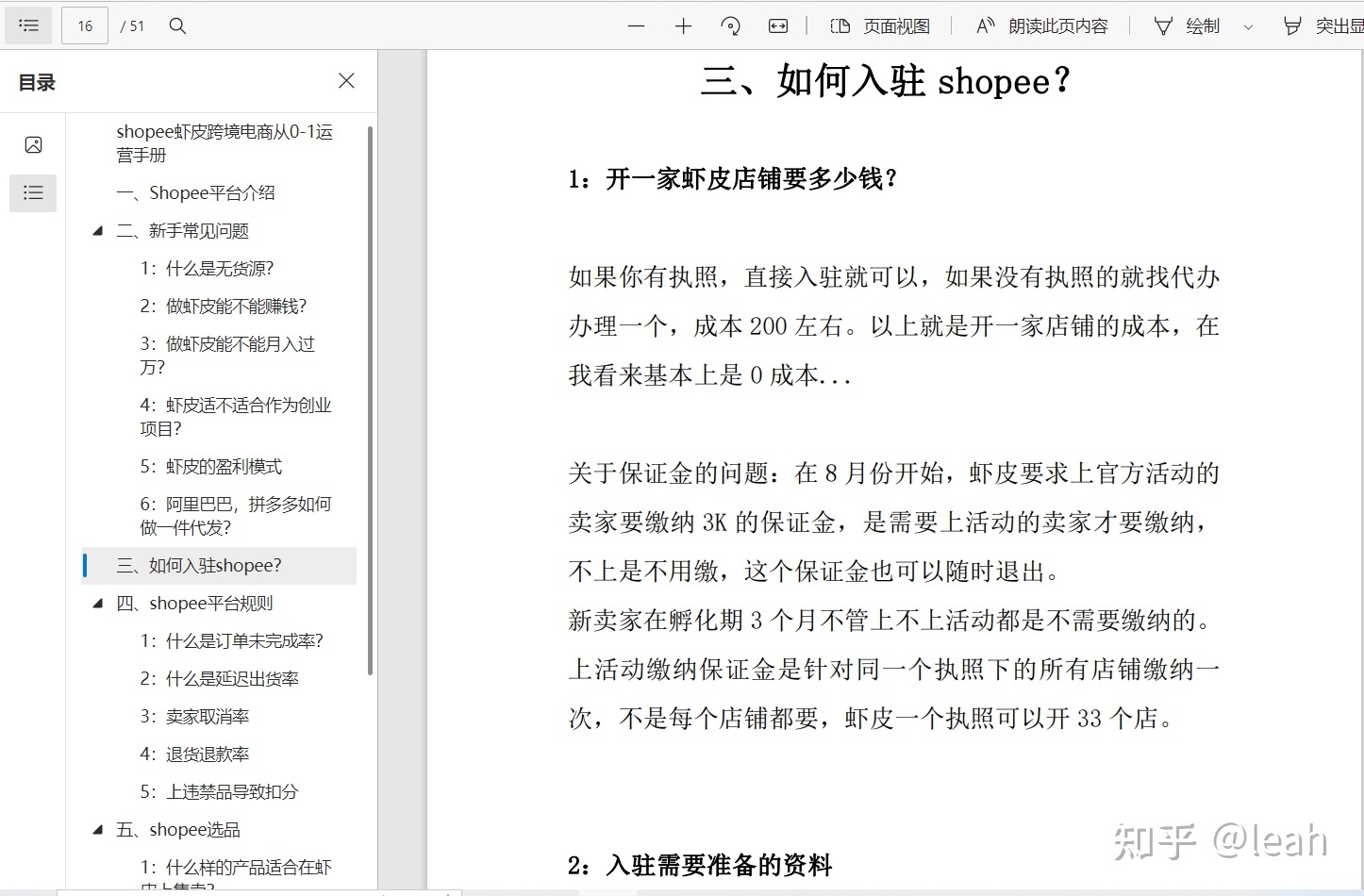Start 朗读此页内容 read aloud

click(x=1041, y=26)
